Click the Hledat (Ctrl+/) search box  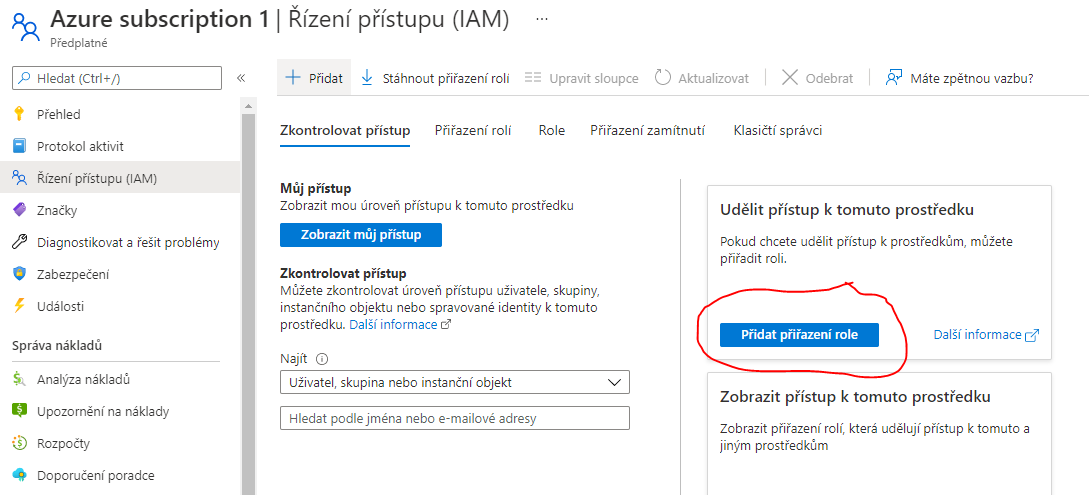[117, 78]
